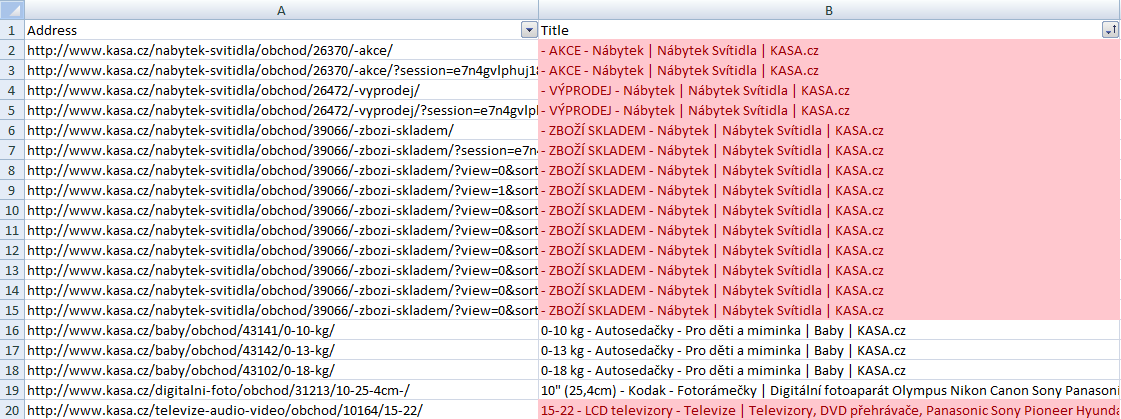Select row 2 AKCE - Nábytek title cell

click(829, 50)
